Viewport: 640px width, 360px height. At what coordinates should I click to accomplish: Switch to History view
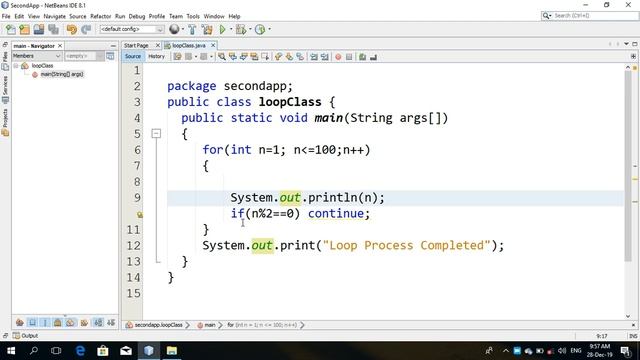(156, 56)
